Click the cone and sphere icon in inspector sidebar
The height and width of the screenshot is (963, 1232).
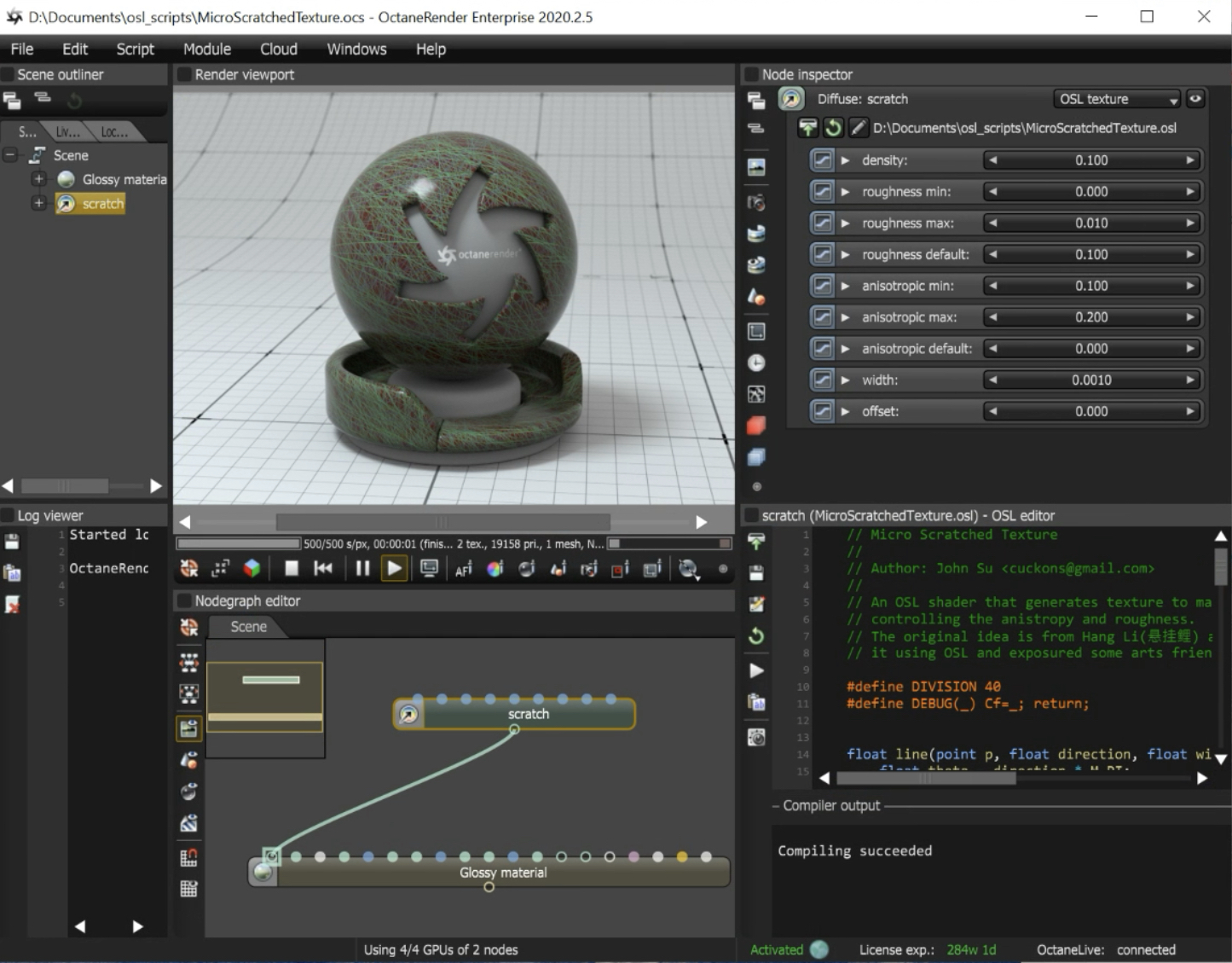coord(756,297)
